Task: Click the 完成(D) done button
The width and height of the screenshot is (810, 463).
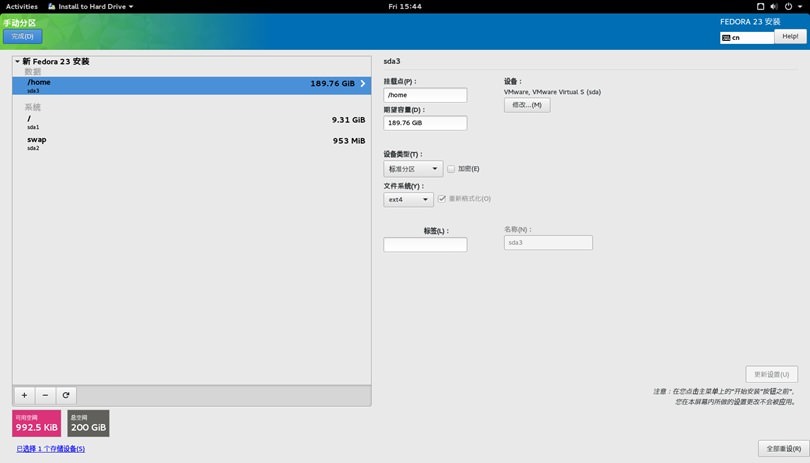Action: pos(21,37)
